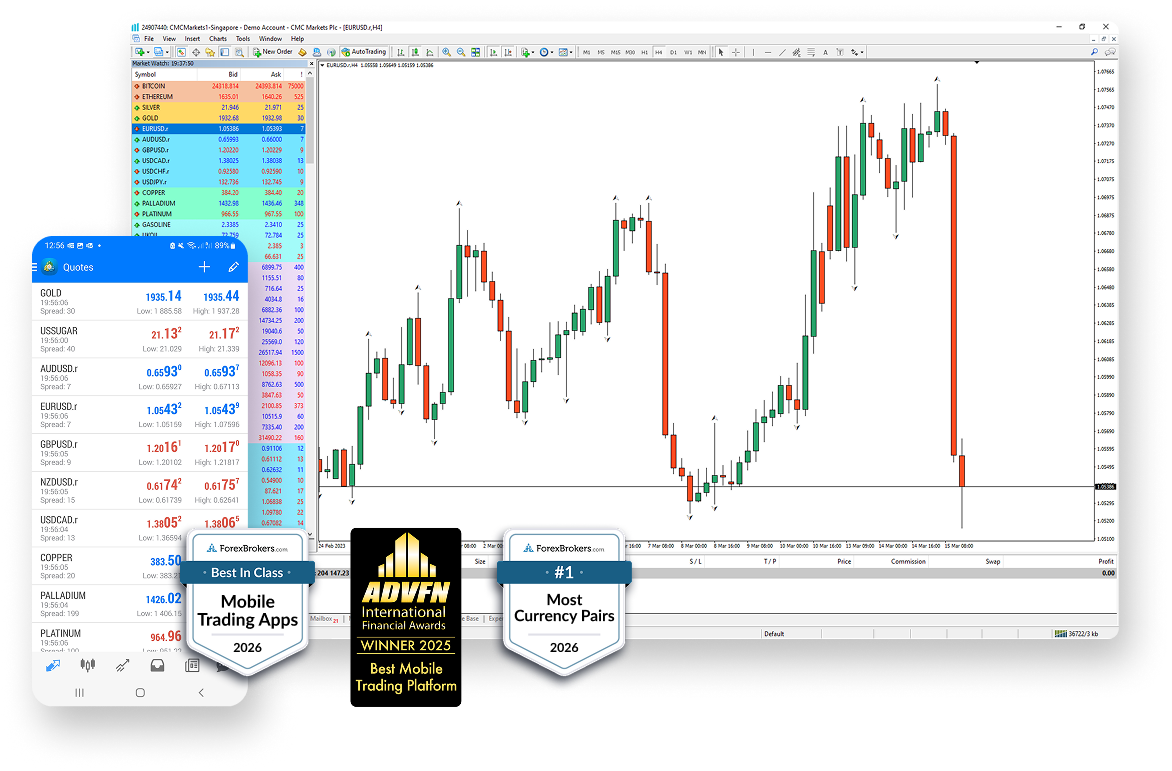This screenshot has width=1172, height=771.
Task: Toggle the Navigator star-folder icon
Action: coord(210,52)
